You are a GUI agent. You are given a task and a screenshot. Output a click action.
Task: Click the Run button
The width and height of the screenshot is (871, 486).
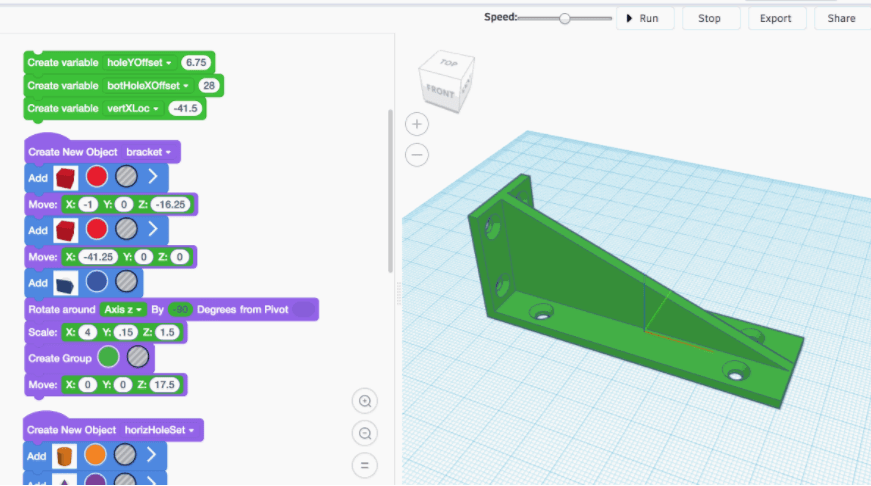645,18
